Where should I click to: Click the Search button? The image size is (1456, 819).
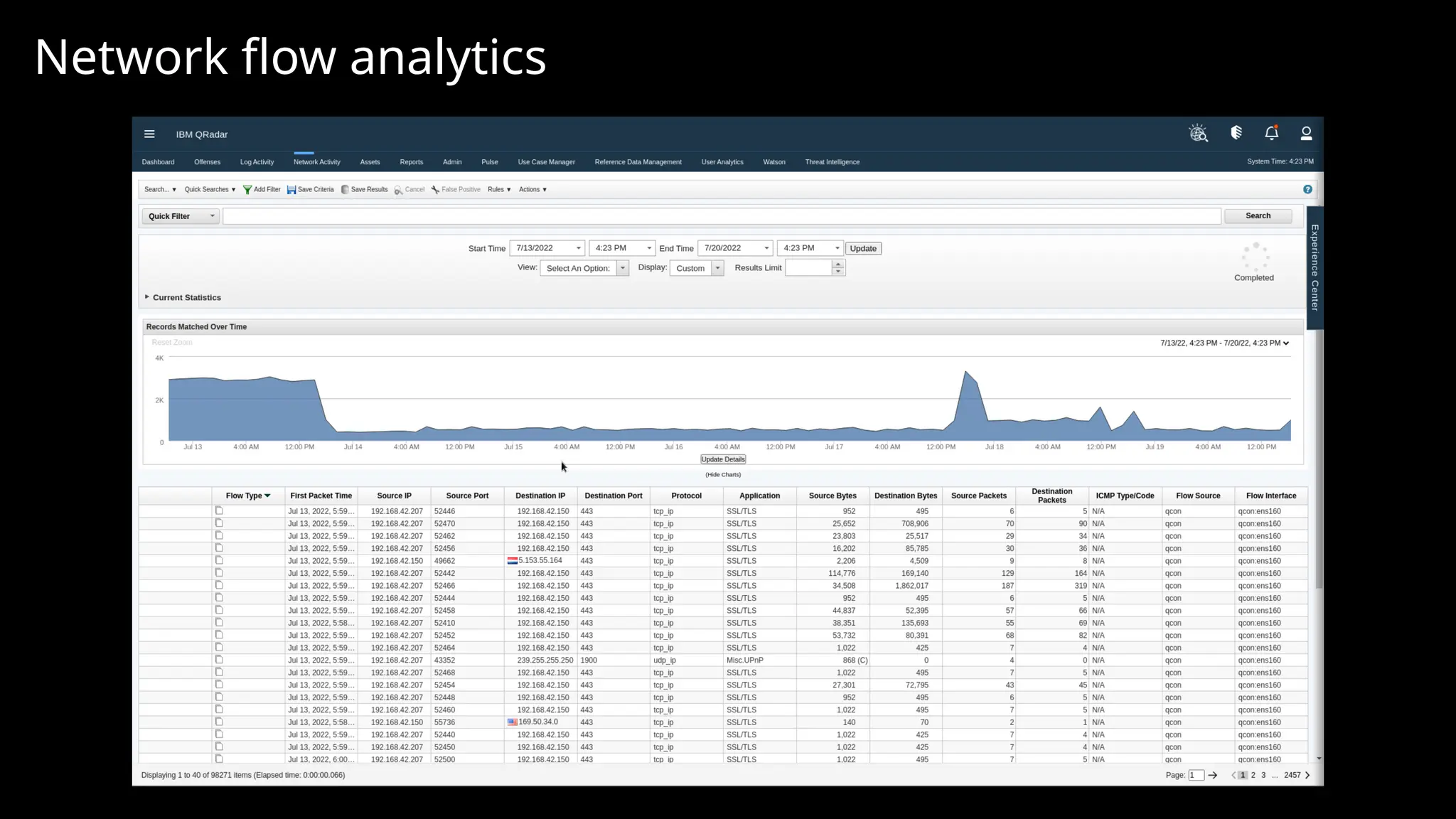(x=1258, y=216)
